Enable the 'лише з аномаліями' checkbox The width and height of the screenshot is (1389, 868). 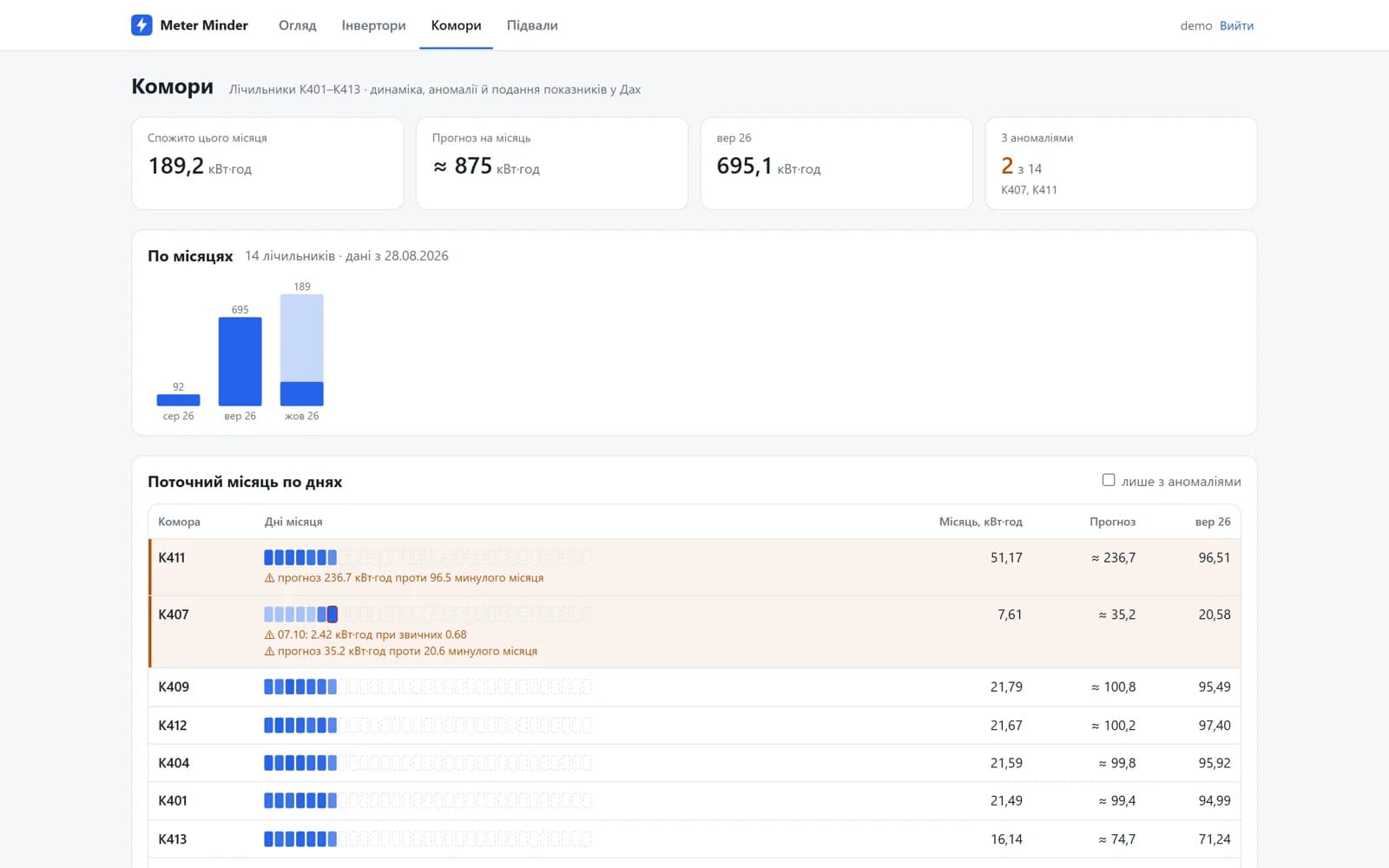point(1109,480)
